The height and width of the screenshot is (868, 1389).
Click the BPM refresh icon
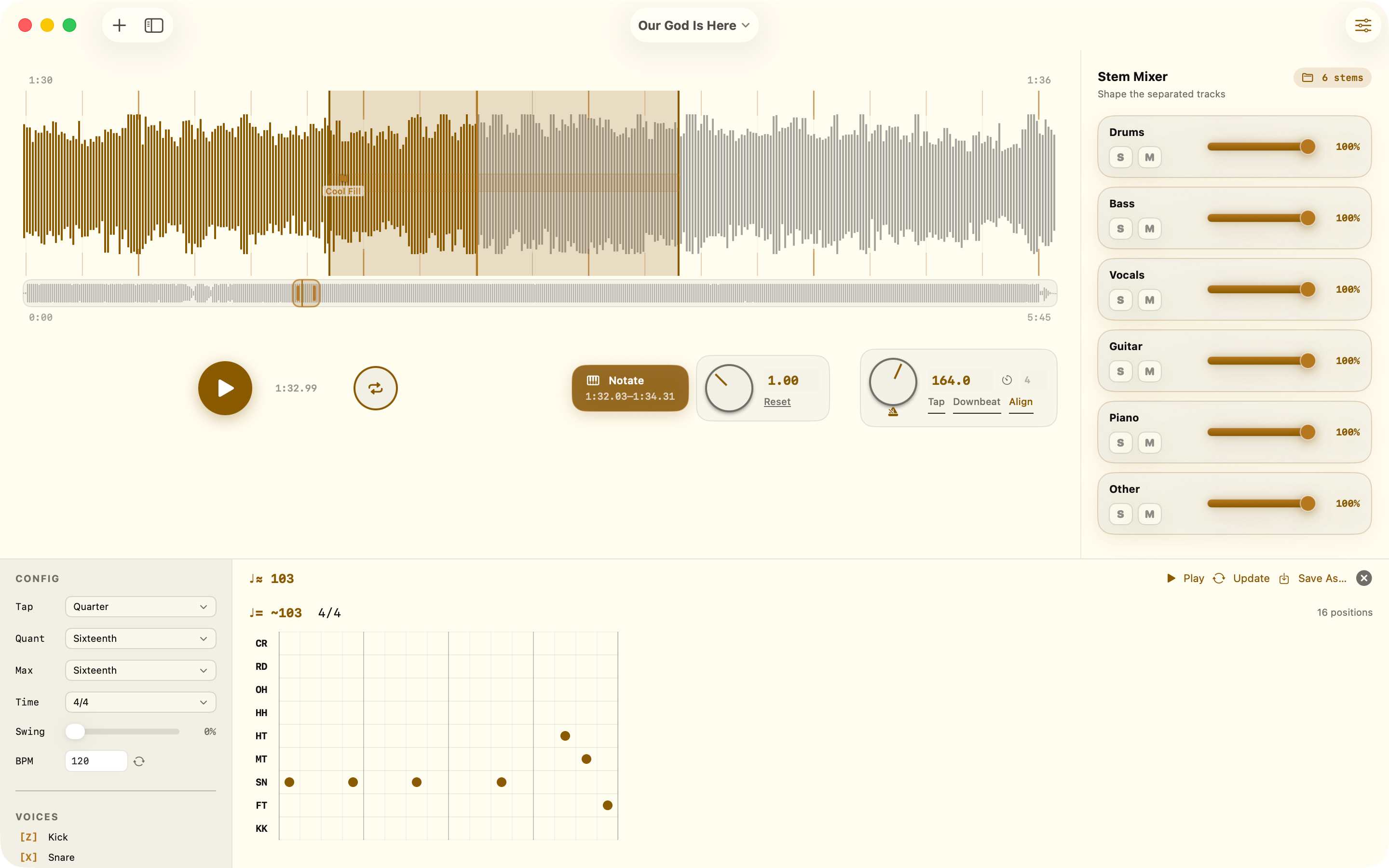[139, 761]
